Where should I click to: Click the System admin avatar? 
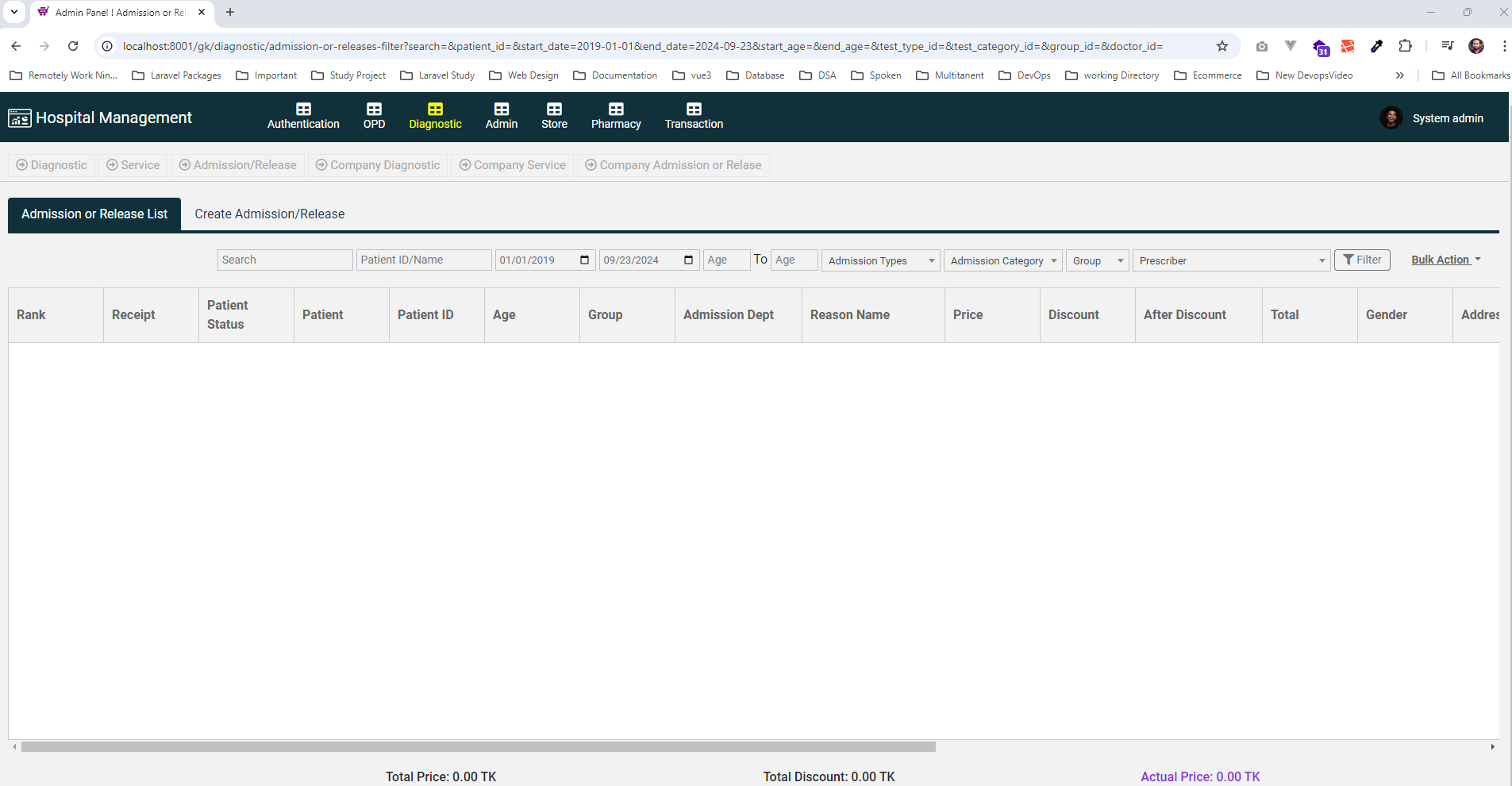tap(1391, 118)
